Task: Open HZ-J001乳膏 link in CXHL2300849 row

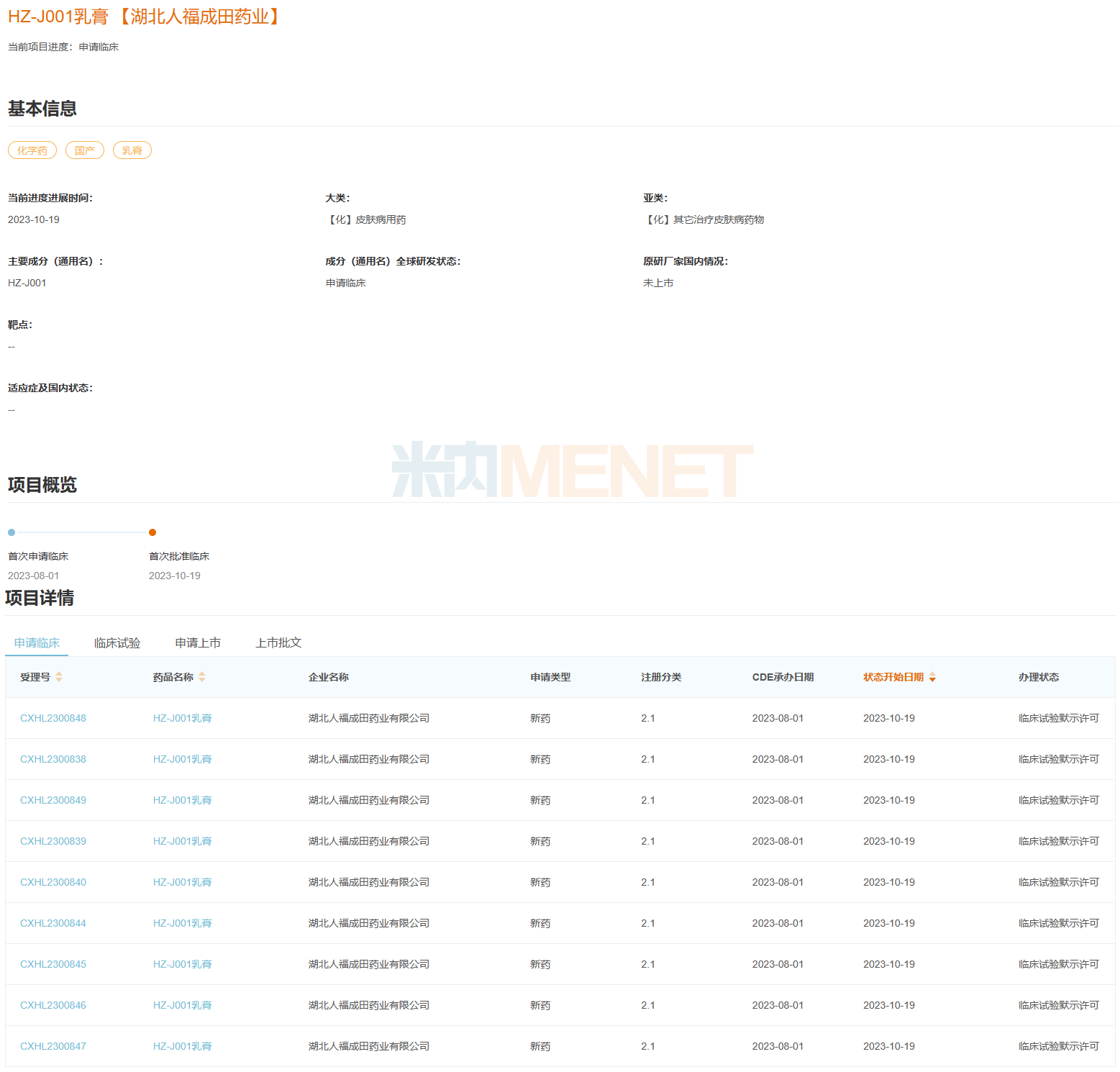Action: 183,800
